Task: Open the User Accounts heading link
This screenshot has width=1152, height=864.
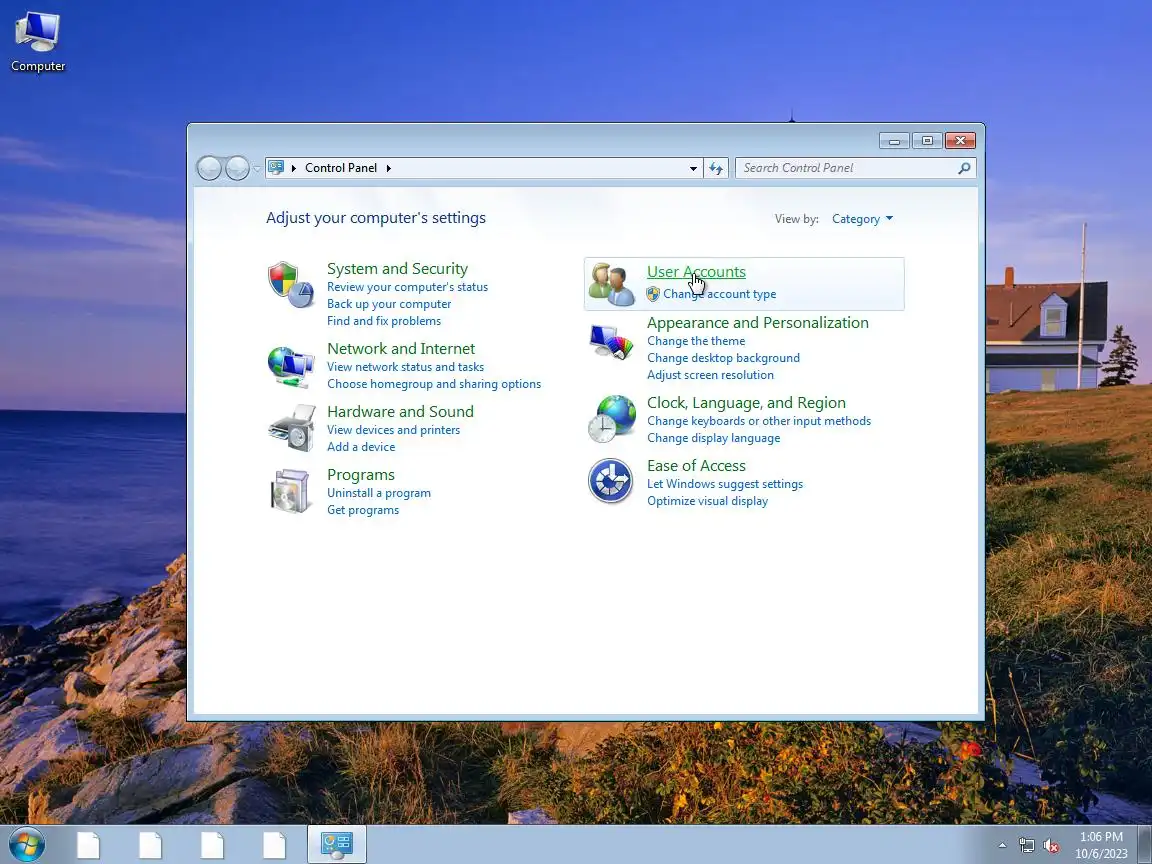Action: [x=696, y=272]
